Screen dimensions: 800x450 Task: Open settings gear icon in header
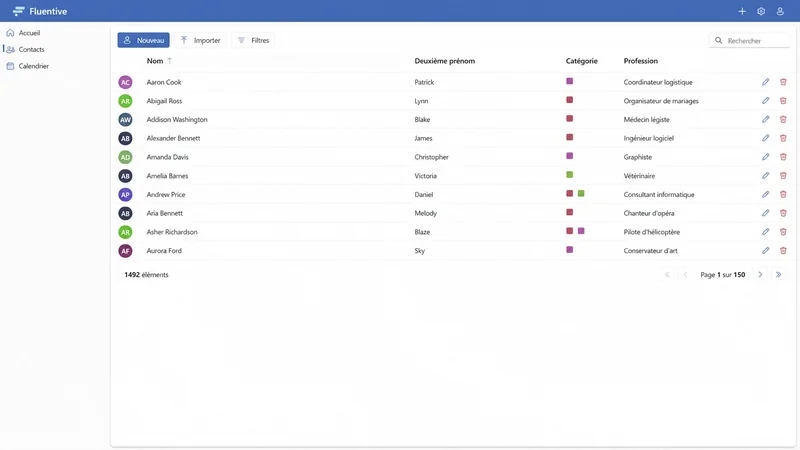tap(761, 11)
